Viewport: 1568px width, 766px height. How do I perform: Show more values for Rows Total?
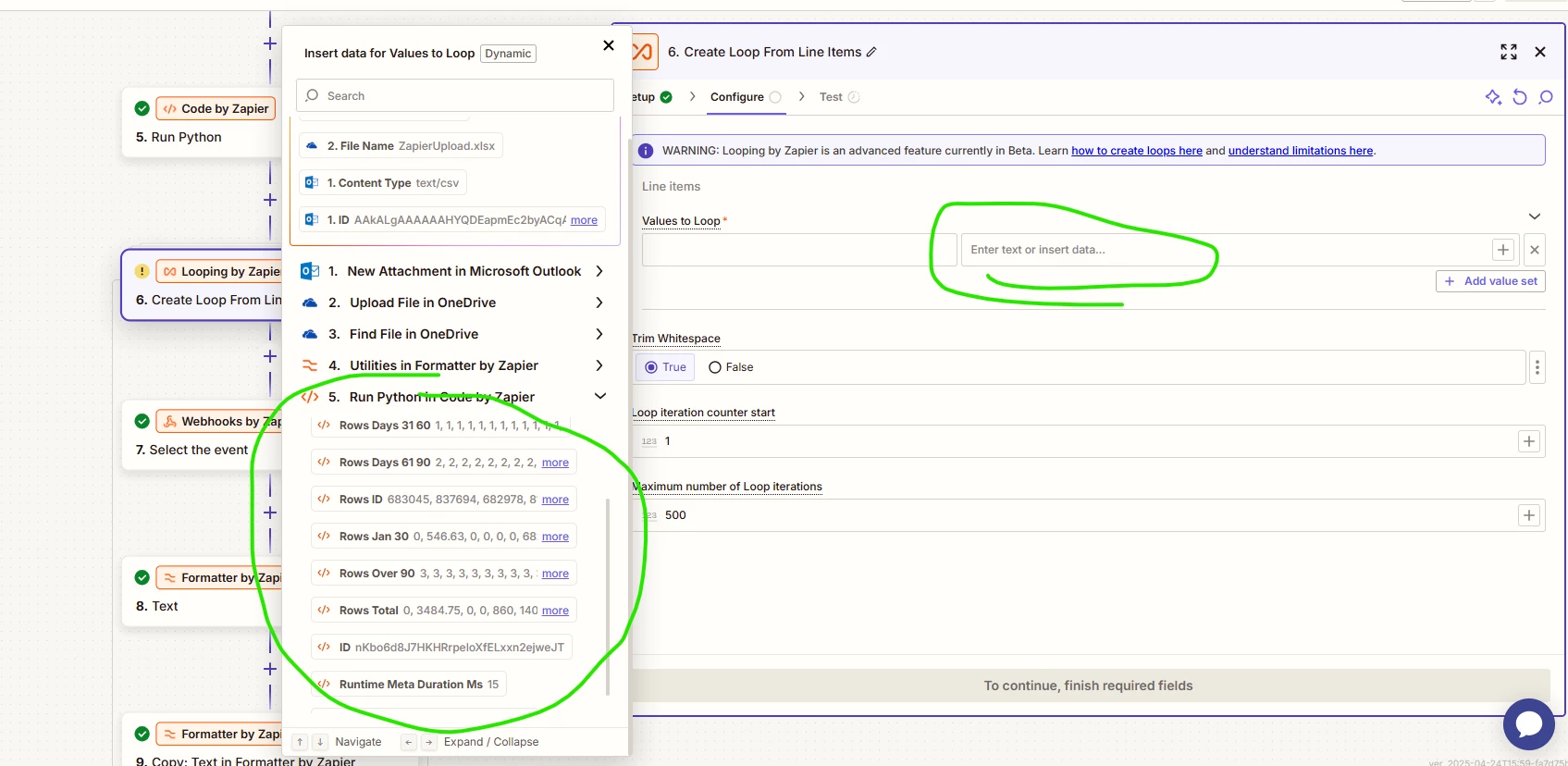click(555, 611)
